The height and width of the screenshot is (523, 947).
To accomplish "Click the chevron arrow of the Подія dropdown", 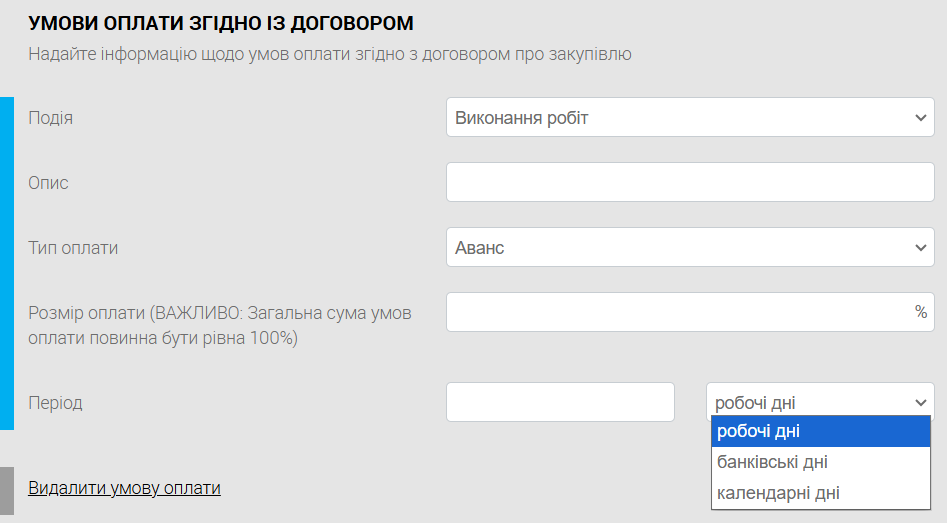I will [921, 118].
